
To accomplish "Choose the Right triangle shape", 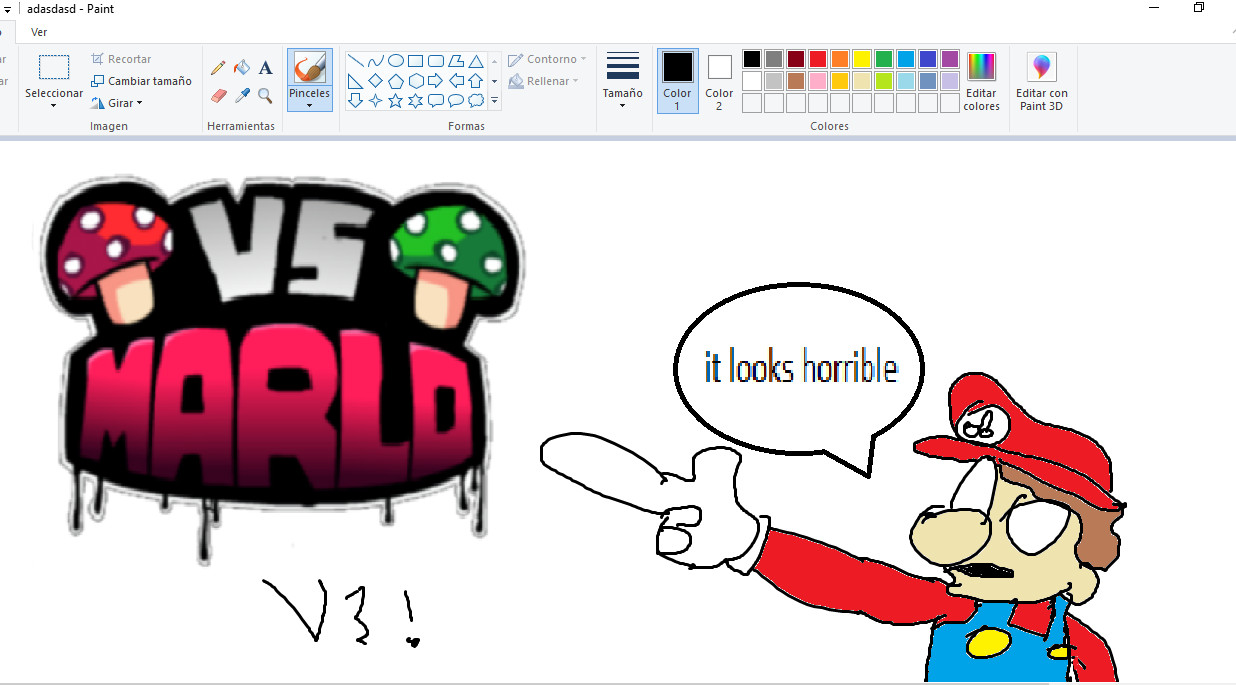I will click(355, 81).
